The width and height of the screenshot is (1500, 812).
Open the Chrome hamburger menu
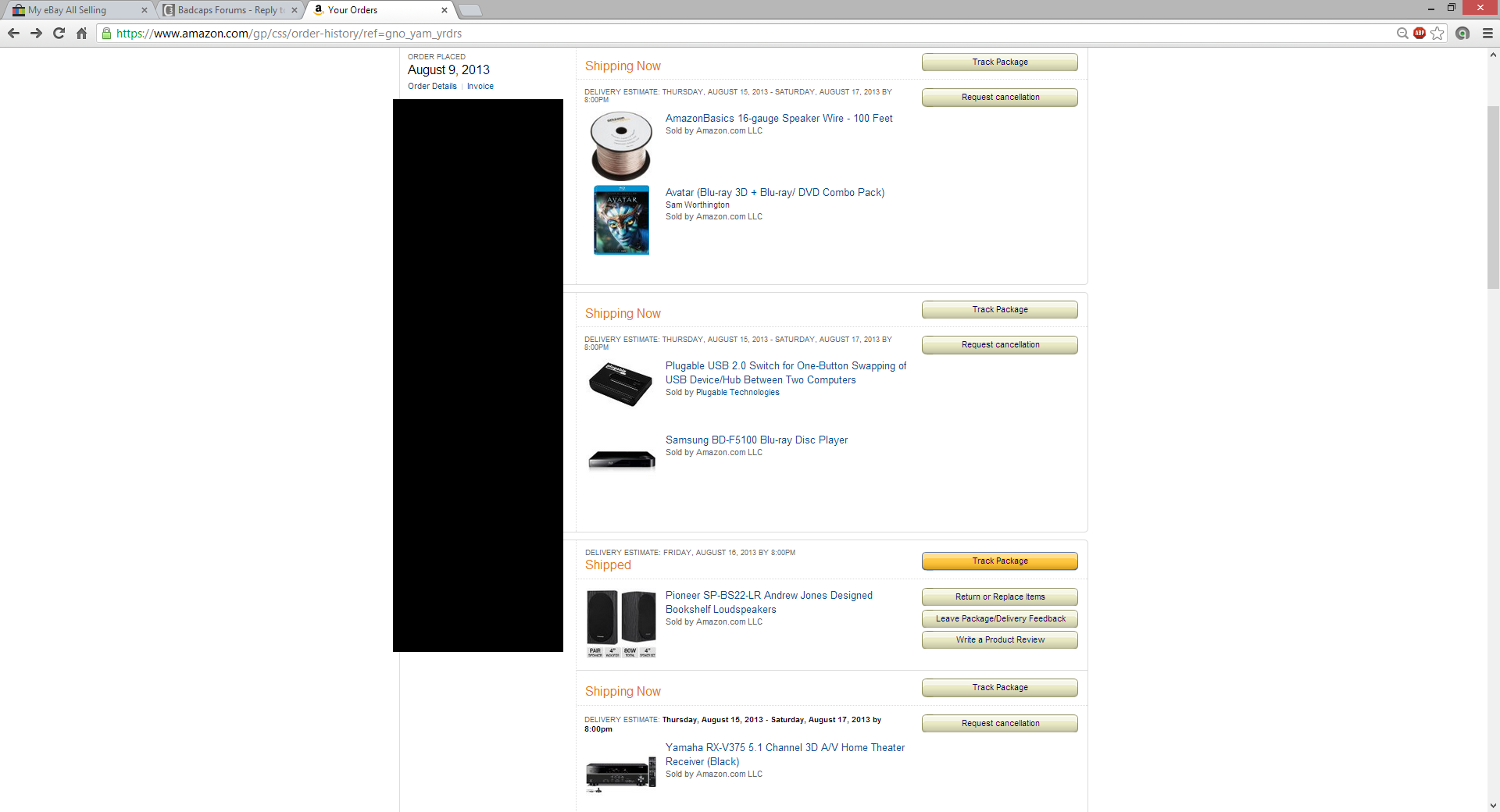(1487, 33)
